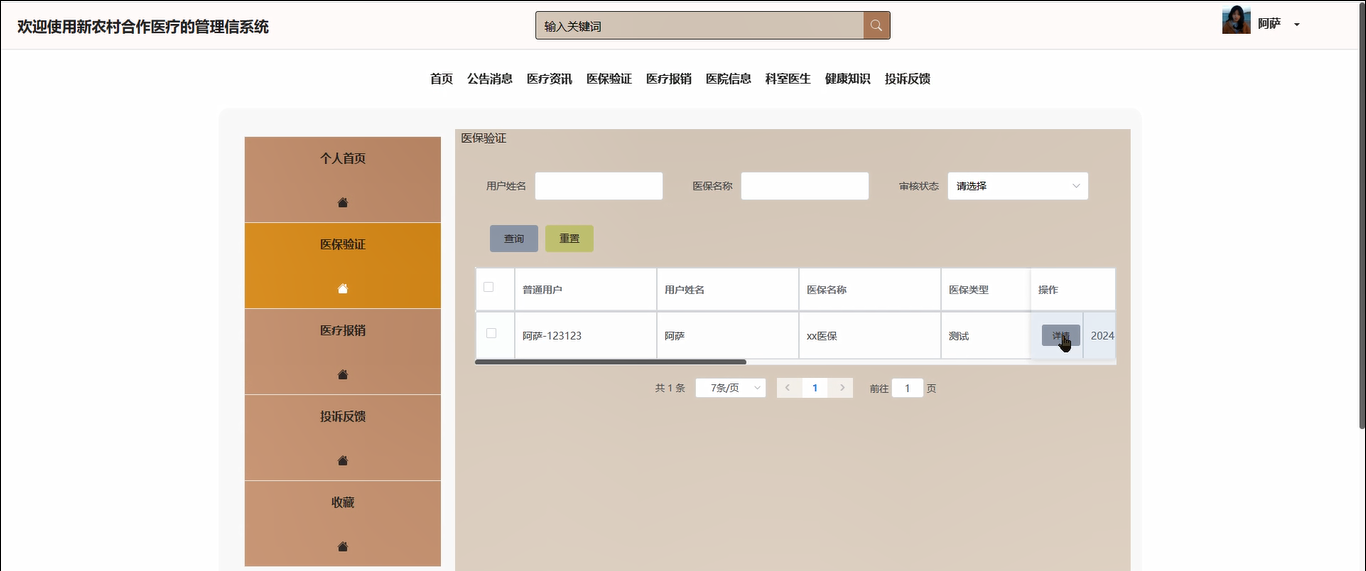Click the 操作 column header
Viewport: 1366px width, 571px height.
pyautogui.click(x=1073, y=290)
